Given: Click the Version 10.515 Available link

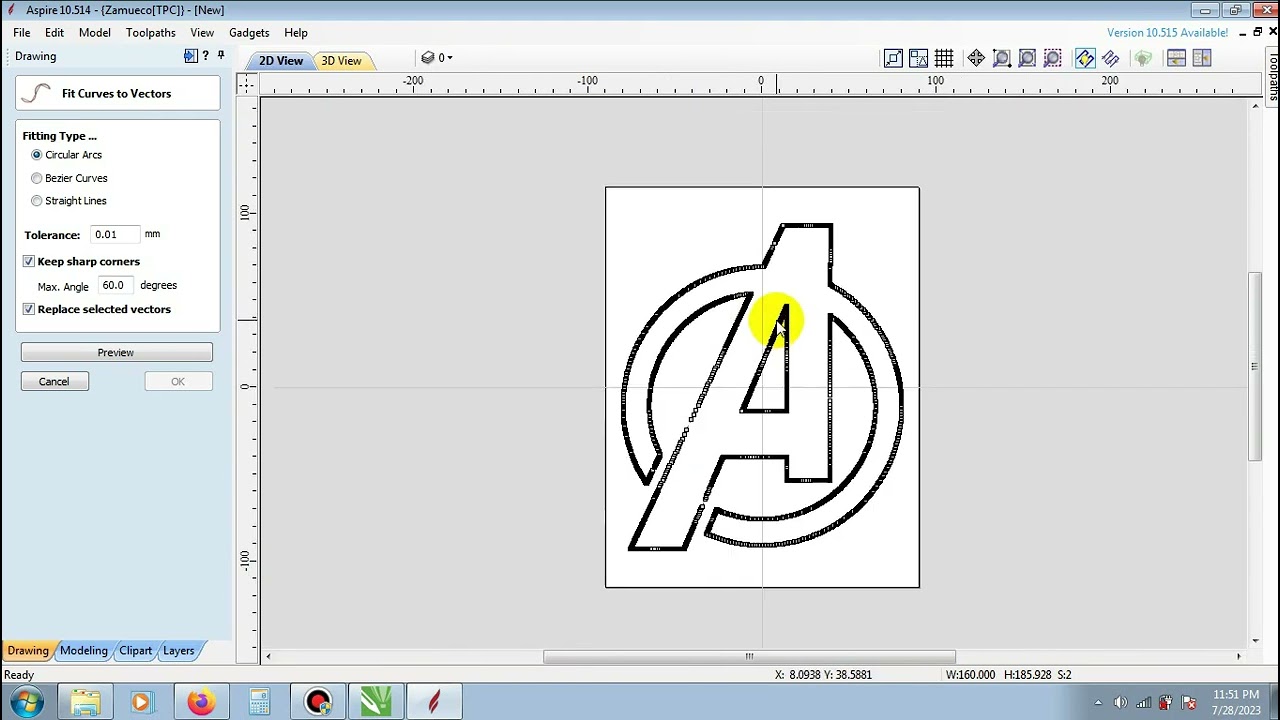Looking at the screenshot, I should tap(1167, 33).
